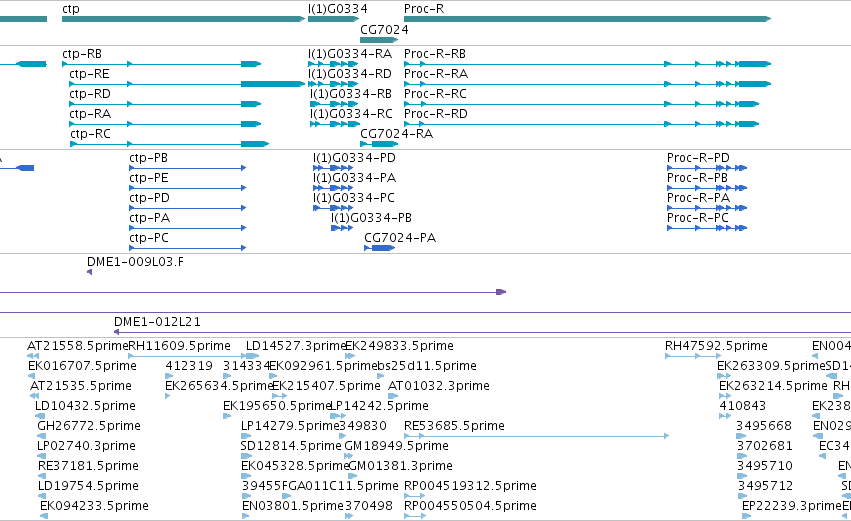Select feature 410843
The image size is (851, 521).
725,417
